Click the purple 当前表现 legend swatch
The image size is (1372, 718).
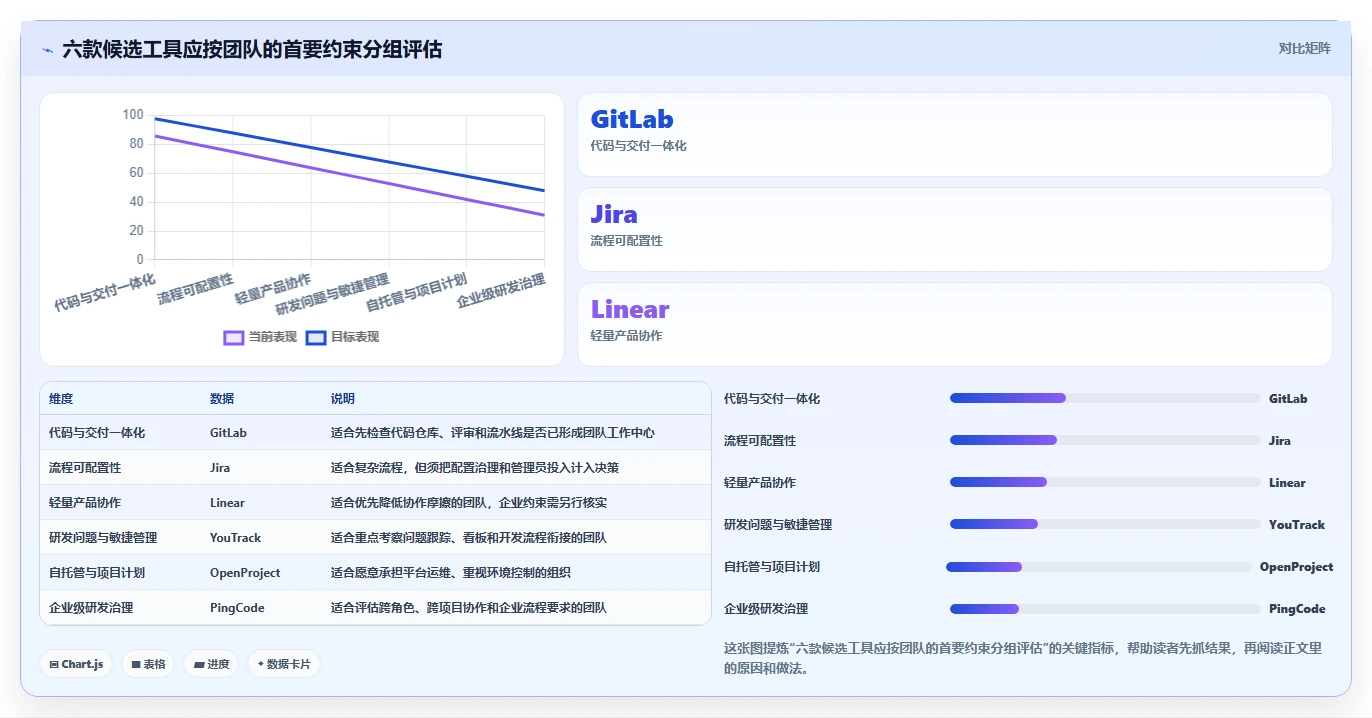click(x=234, y=337)
